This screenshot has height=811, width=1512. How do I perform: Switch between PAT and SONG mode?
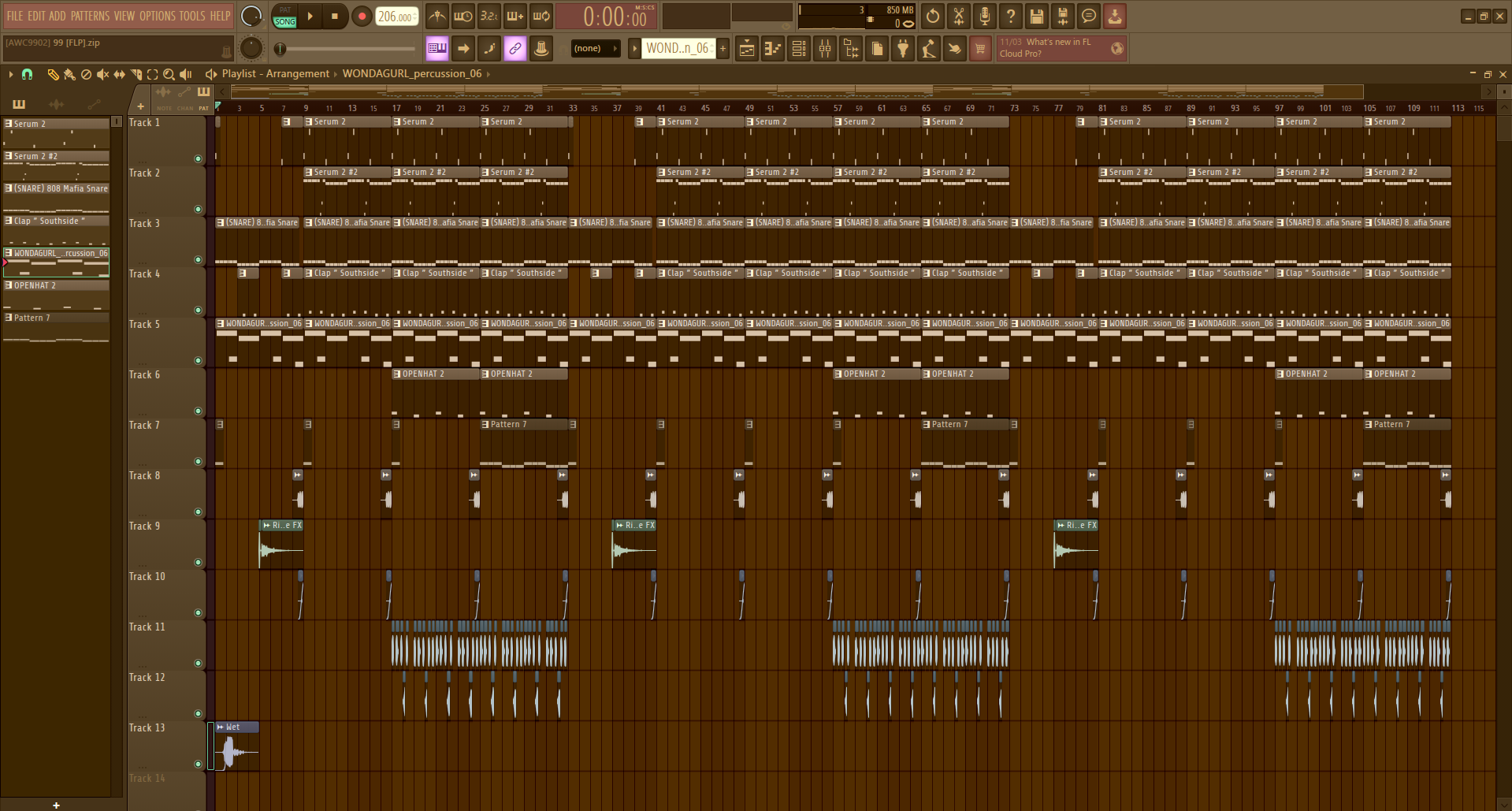[285, 16]
